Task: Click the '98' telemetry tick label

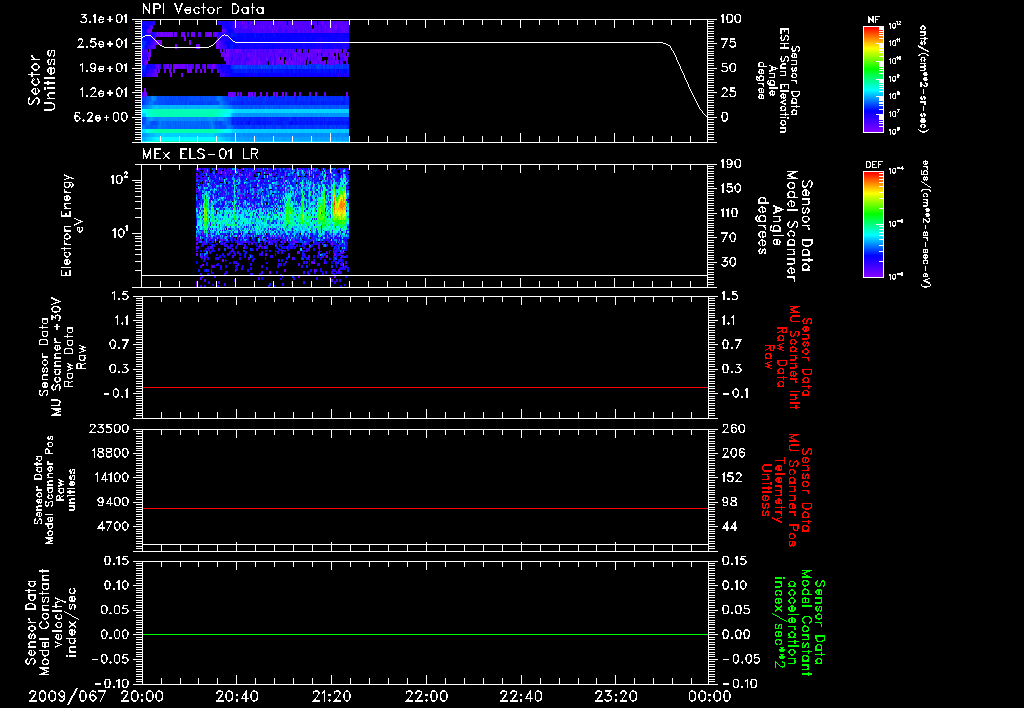Action: click(729, 502)
